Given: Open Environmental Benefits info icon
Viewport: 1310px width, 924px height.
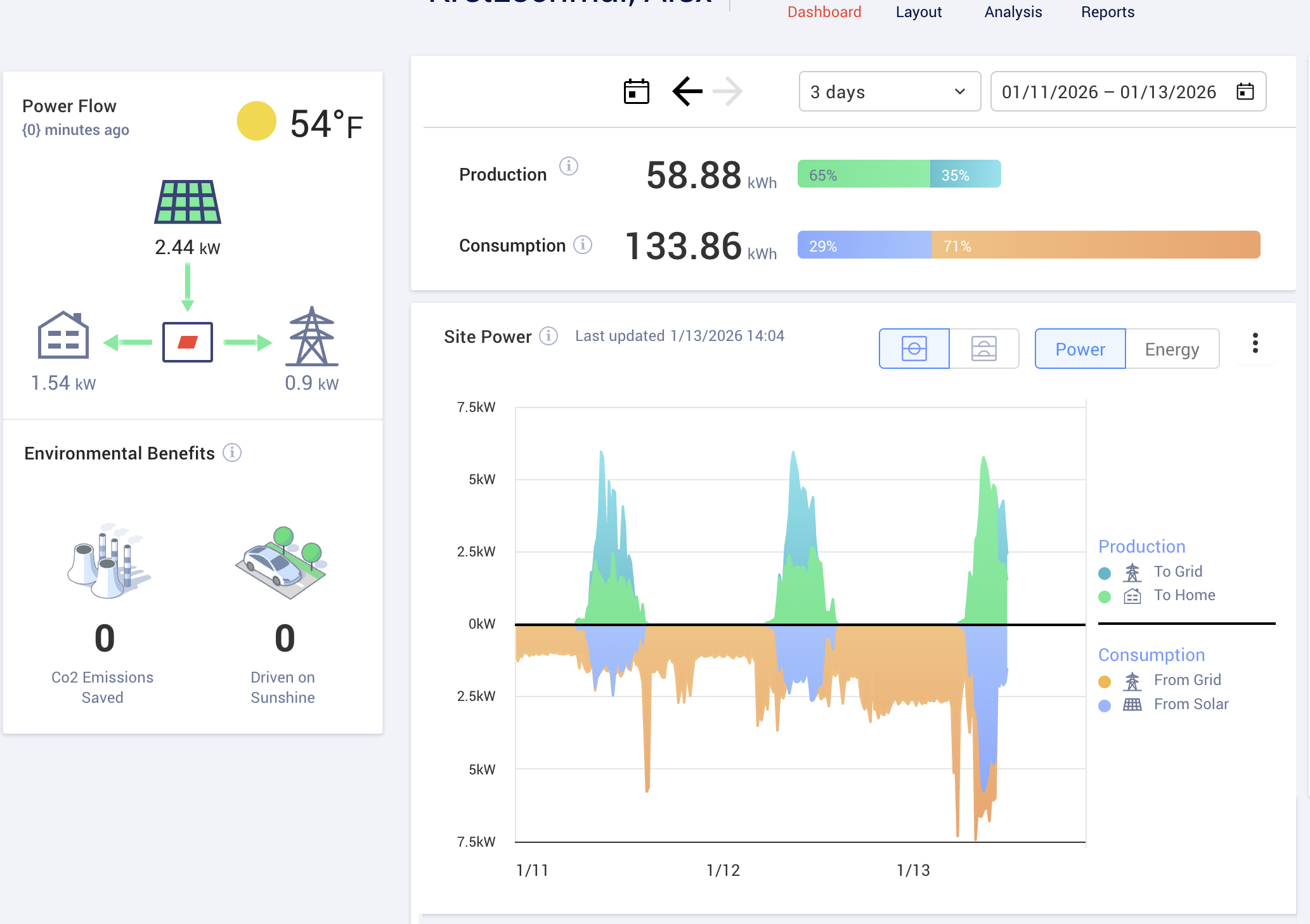Looking at the screenshot, I should pos(232,452).
